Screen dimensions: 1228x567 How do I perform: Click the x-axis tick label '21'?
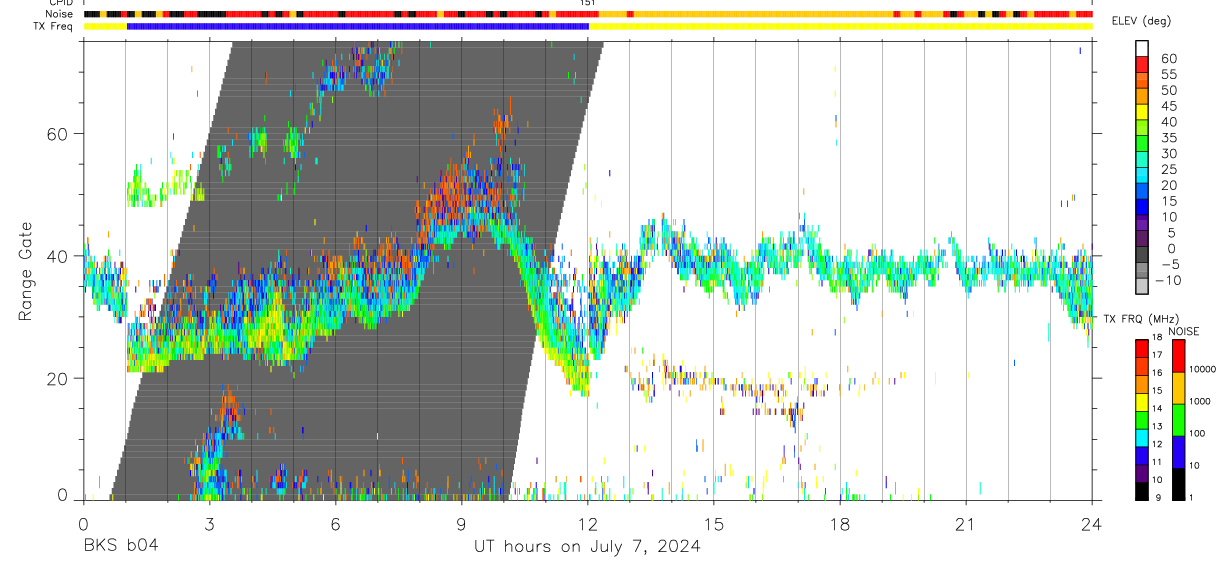point(965,523)
